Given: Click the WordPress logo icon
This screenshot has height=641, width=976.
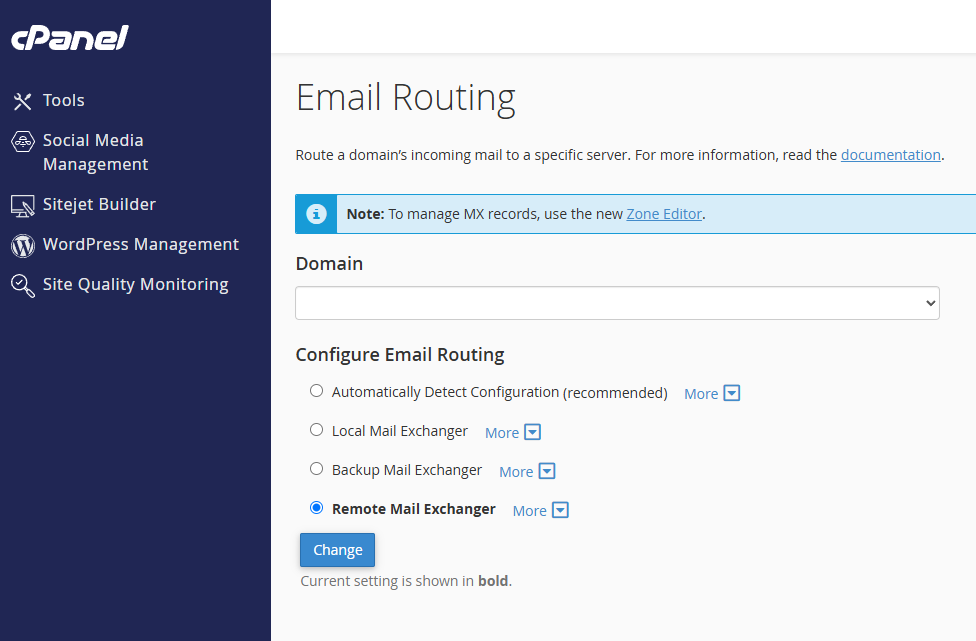Looking at the screenshot, I should coord(21,244).
